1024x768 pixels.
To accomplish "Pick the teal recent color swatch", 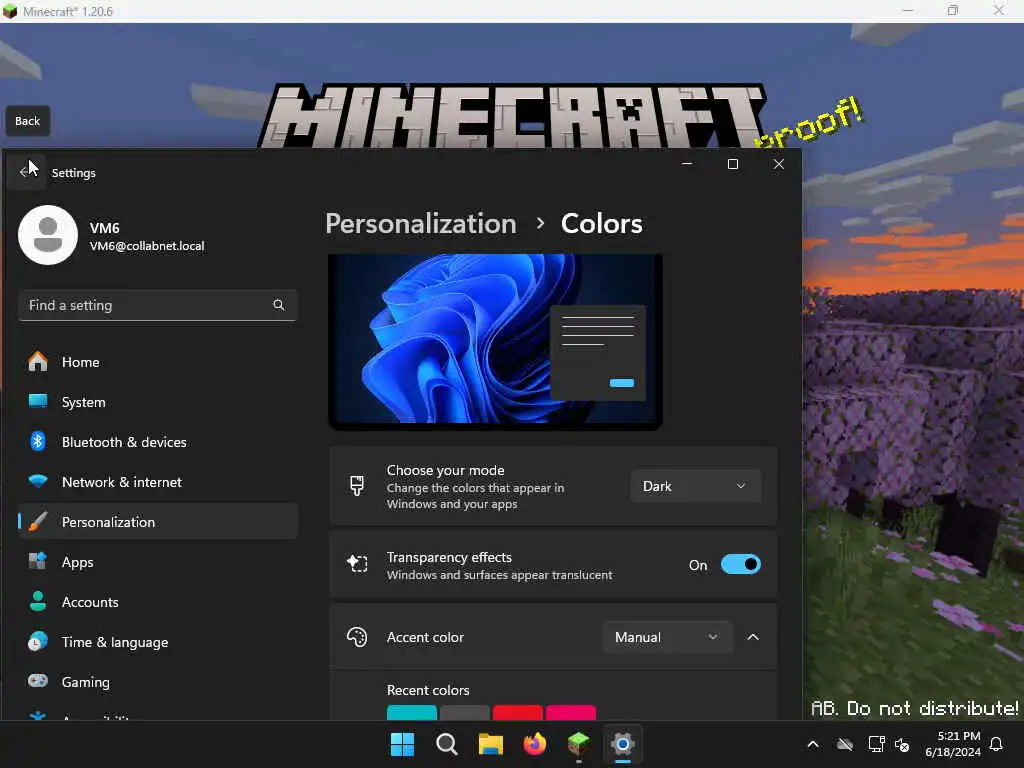I will click(x=411, y=712).
